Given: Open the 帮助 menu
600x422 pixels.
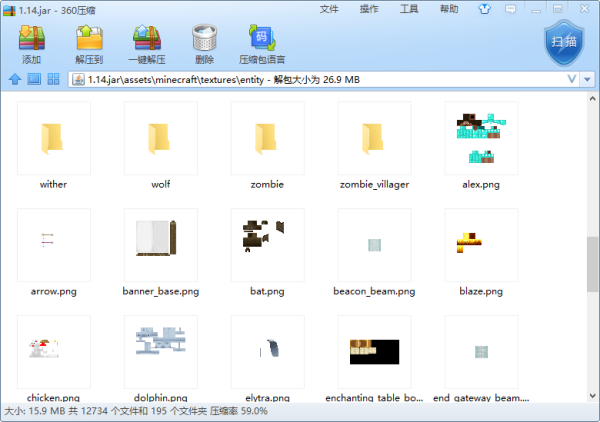Looking at the screenshot, I should tap(449, 9).
